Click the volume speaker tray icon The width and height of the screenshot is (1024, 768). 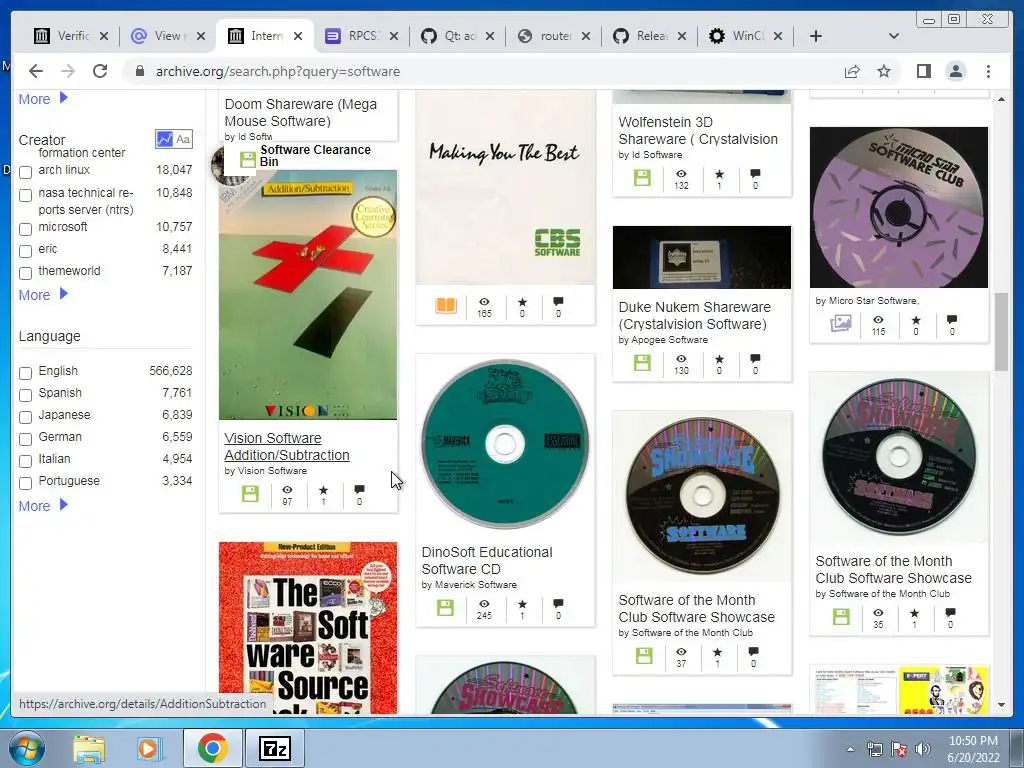(923, 749)
